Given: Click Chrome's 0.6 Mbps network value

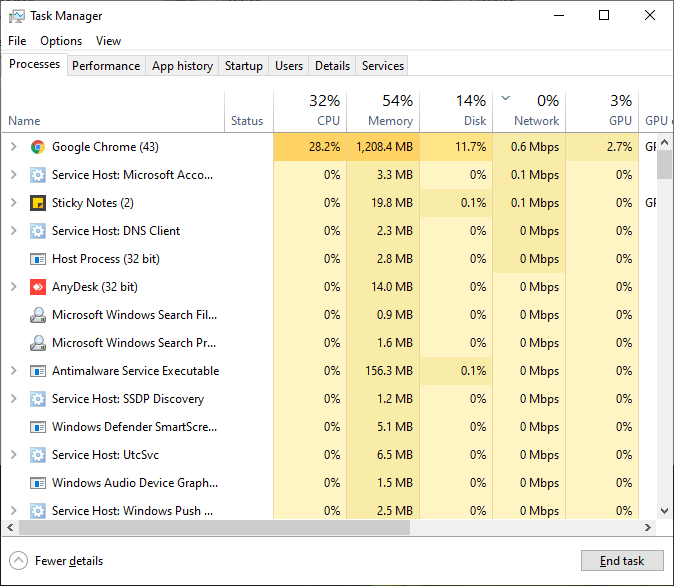Looking at the screenshot, I should [535, 147].
